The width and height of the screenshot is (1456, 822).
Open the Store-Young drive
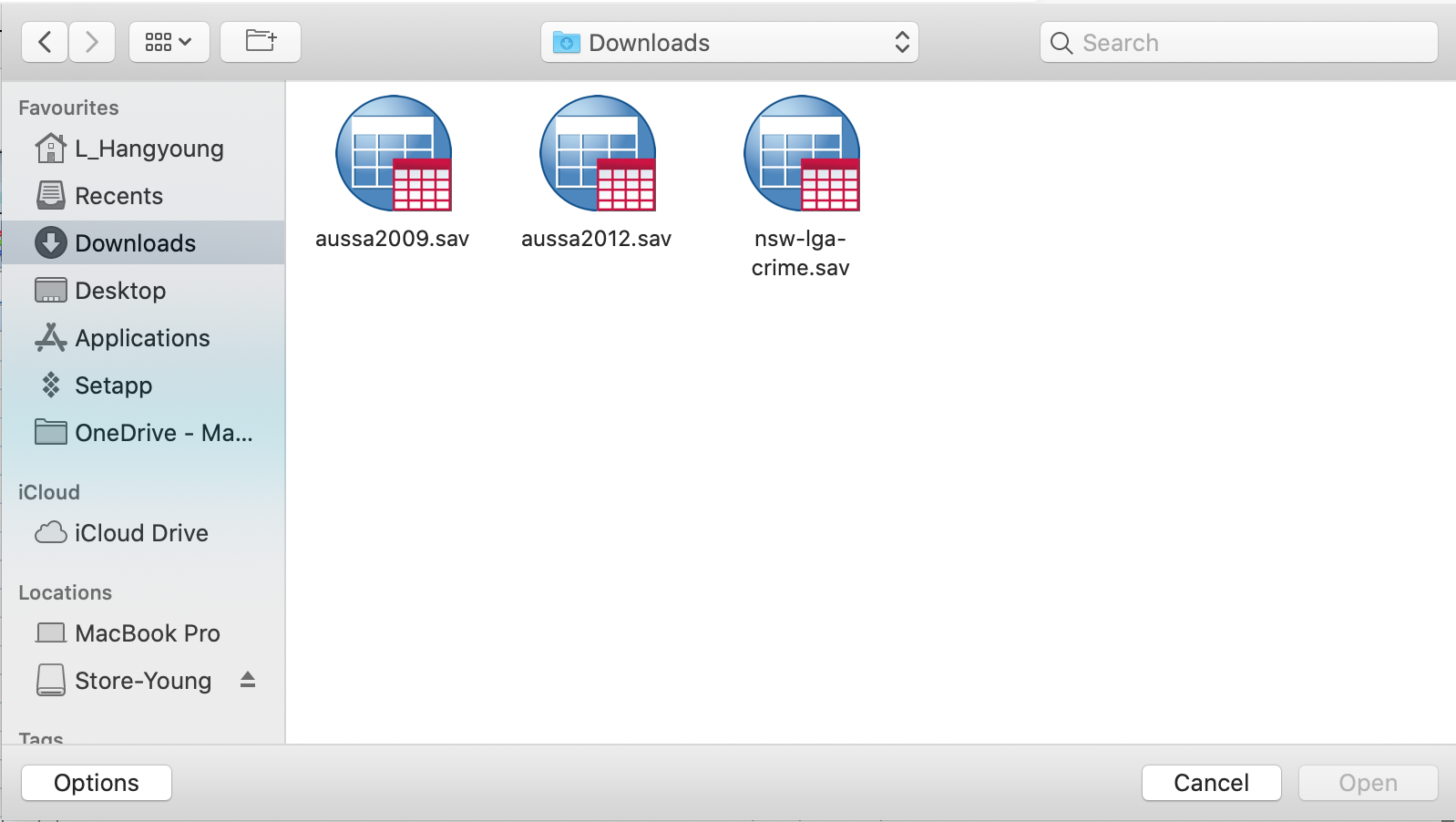[x=143, y=681]
